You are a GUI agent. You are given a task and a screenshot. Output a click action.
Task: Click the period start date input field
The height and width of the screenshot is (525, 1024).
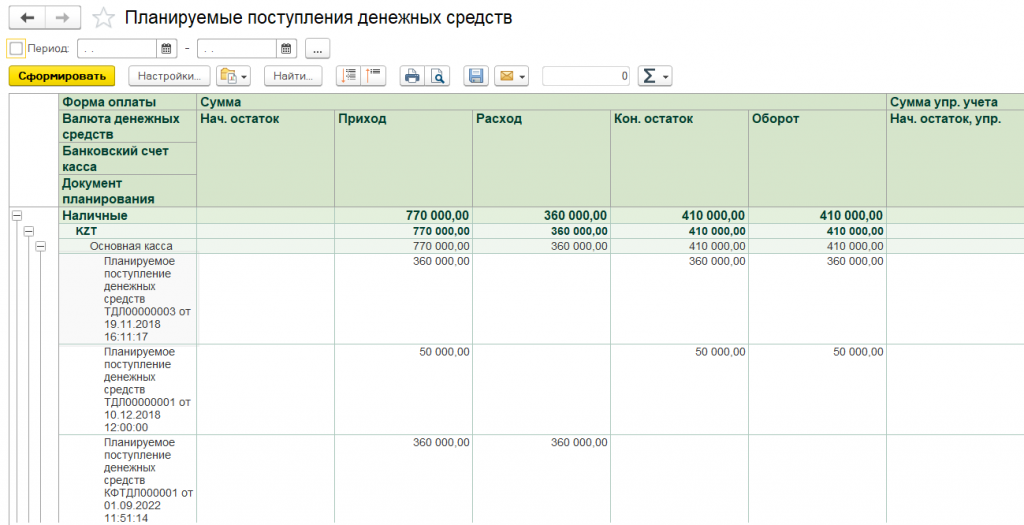[x=116, y=48]
